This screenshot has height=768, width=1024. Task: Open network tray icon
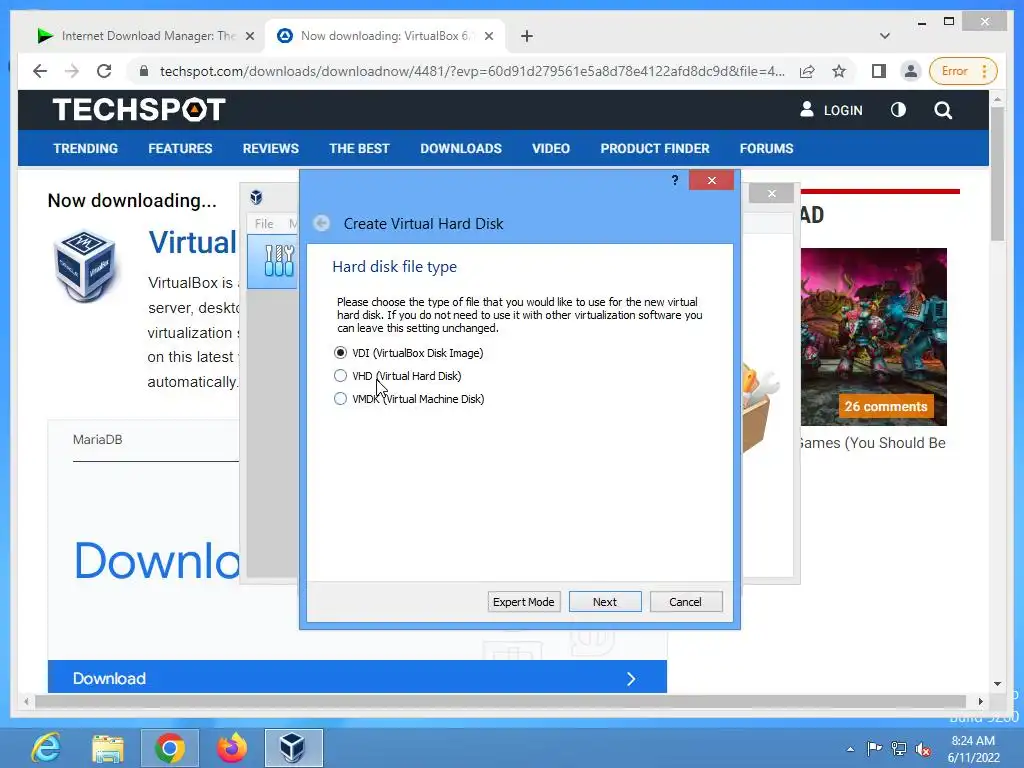899,748
